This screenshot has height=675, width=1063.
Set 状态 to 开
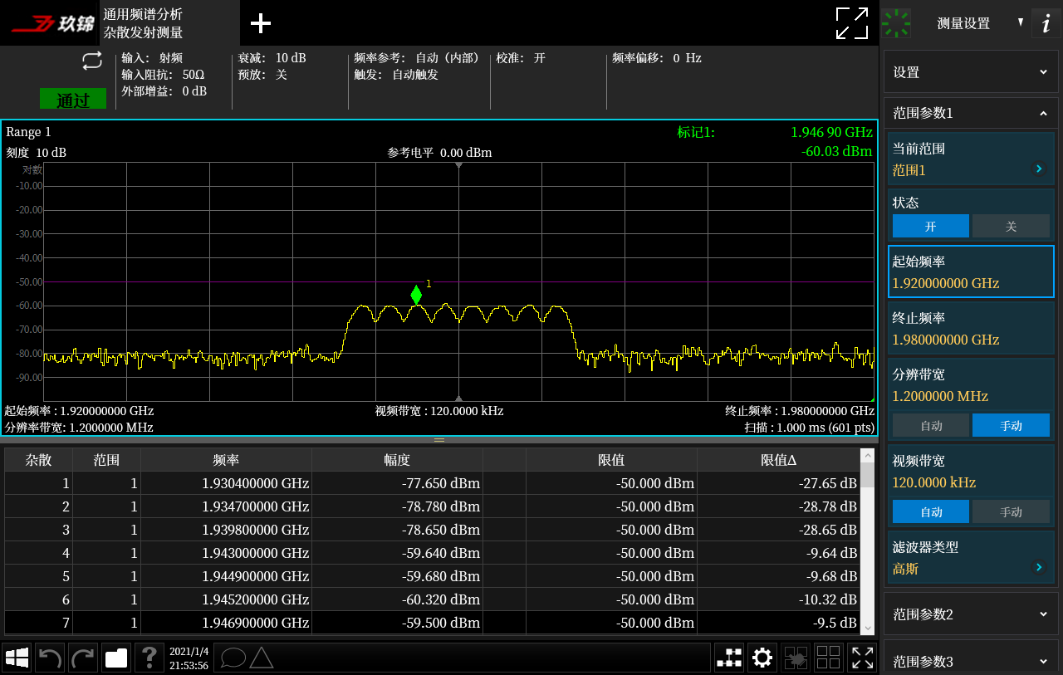coord(930,226)
